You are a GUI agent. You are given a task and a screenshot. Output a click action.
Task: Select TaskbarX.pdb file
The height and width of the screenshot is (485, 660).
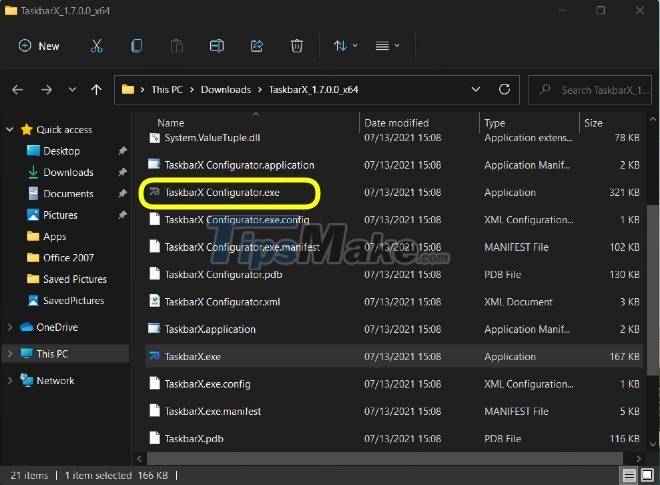click(x=194, y=439)
